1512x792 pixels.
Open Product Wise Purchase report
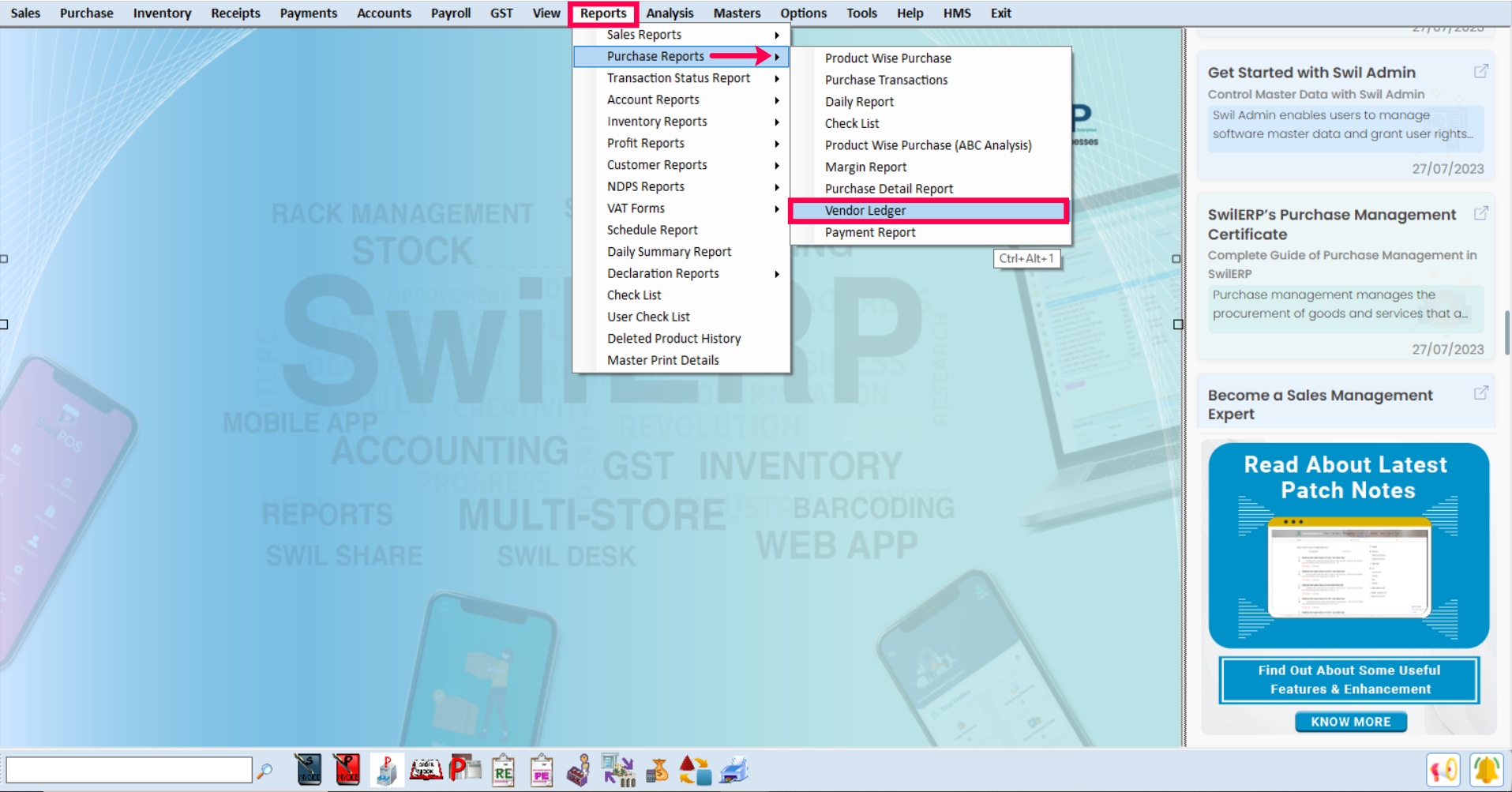[x=929, y=58]
